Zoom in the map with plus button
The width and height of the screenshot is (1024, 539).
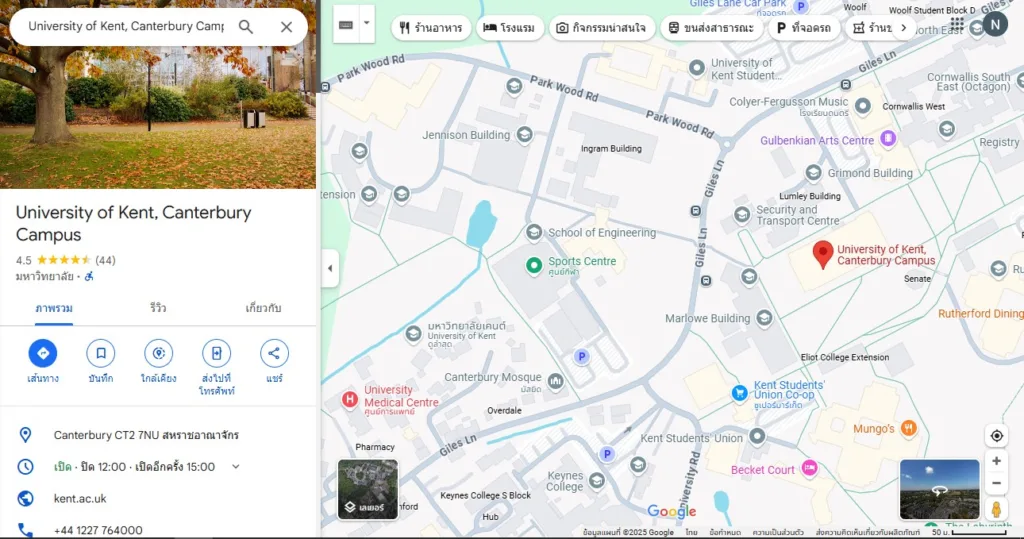click(x=996, y=461)
